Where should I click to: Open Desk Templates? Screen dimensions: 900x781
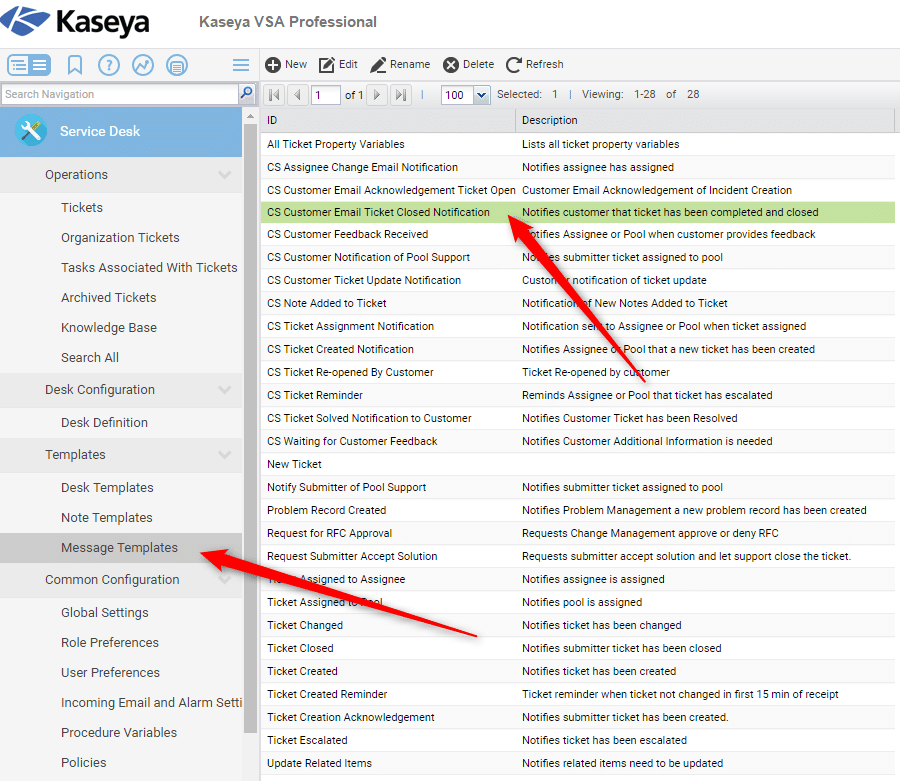[x=107, y=487]
